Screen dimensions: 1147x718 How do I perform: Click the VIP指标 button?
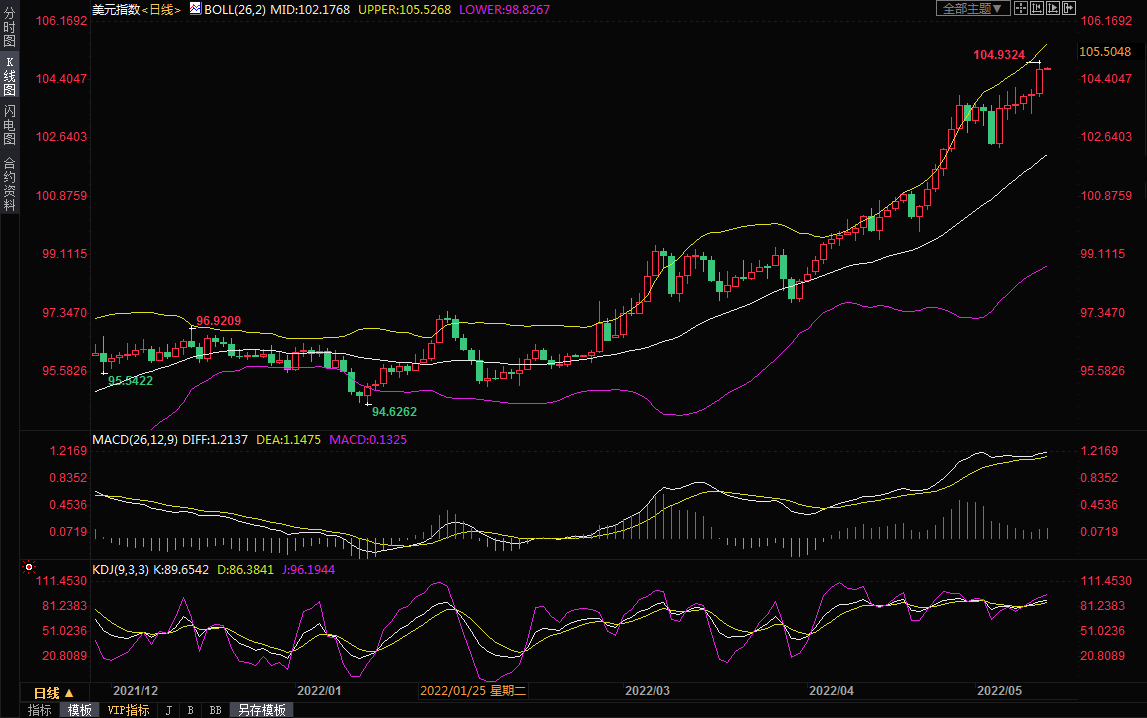(128, 710)
